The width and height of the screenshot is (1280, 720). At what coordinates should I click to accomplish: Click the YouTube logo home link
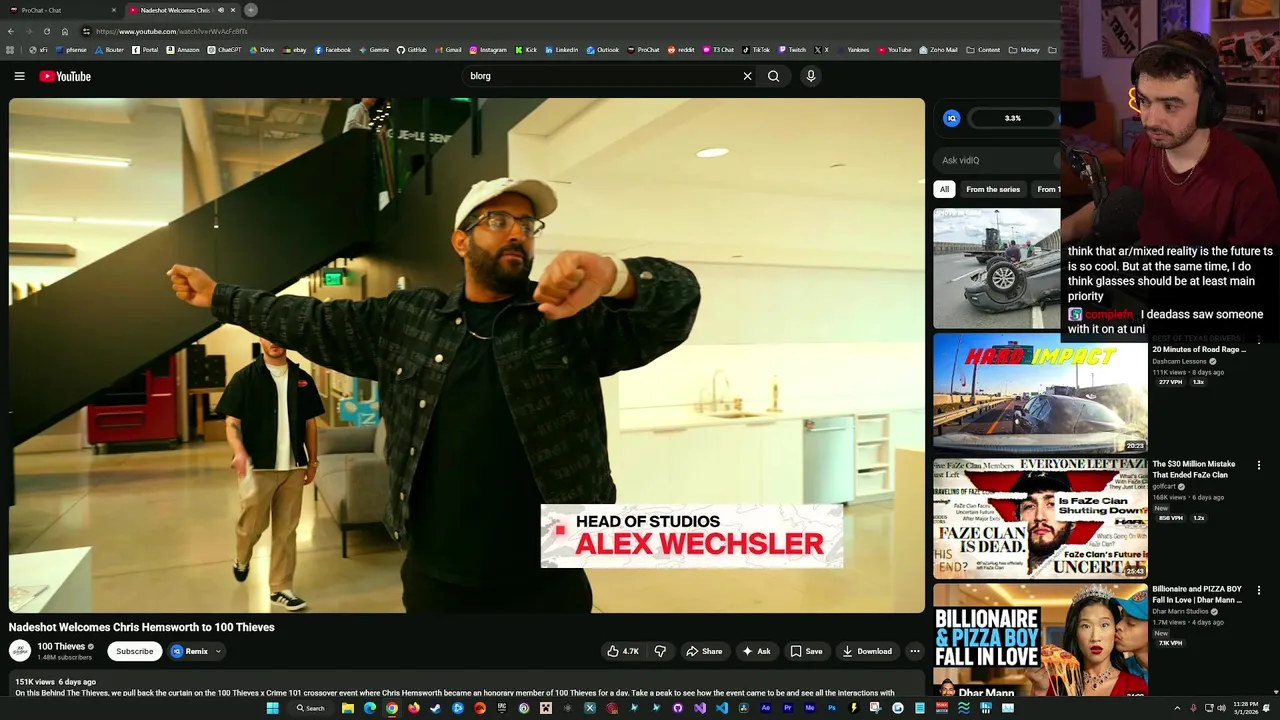tap(65, 76)
